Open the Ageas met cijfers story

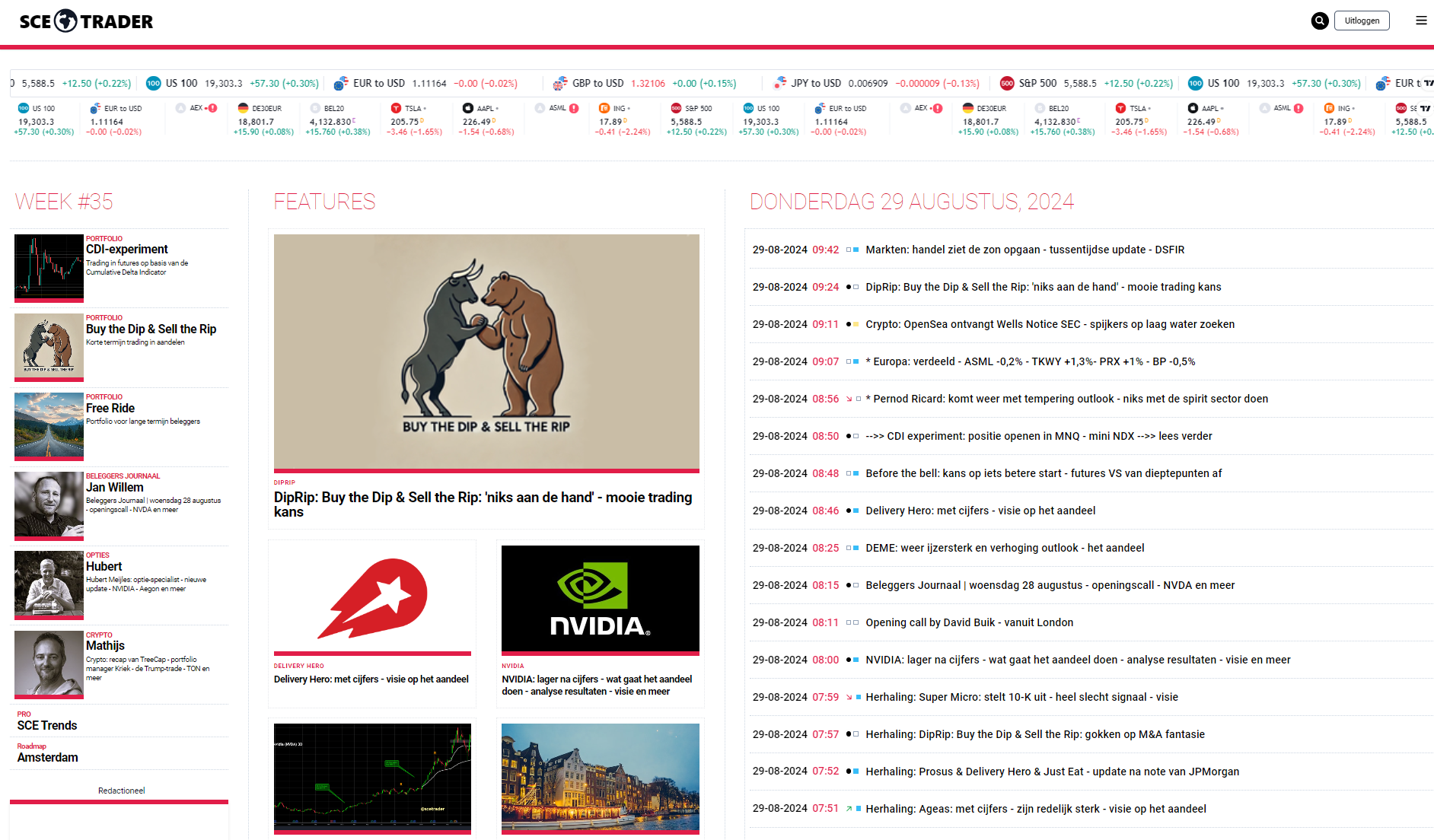(x=1036, y=809)
